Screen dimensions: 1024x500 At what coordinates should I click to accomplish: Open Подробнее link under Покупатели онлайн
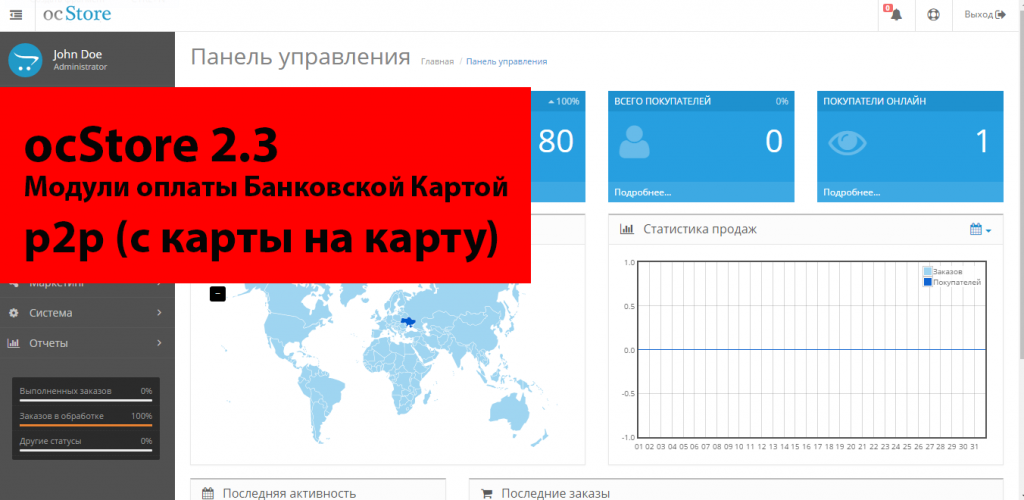click(x=852, y=193)
